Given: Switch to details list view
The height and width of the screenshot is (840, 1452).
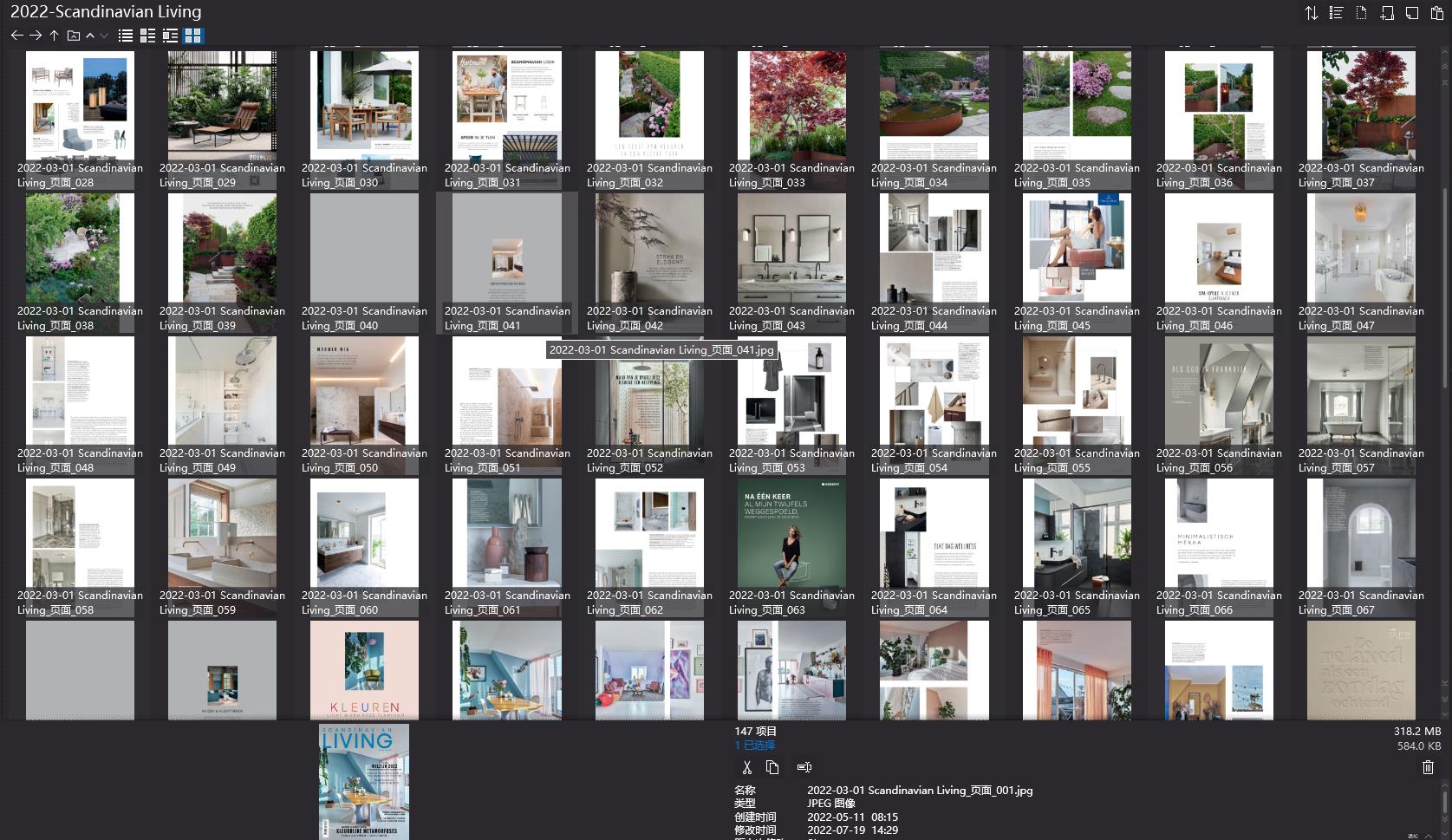Looking at the screenshot, I should click(148, 36).
